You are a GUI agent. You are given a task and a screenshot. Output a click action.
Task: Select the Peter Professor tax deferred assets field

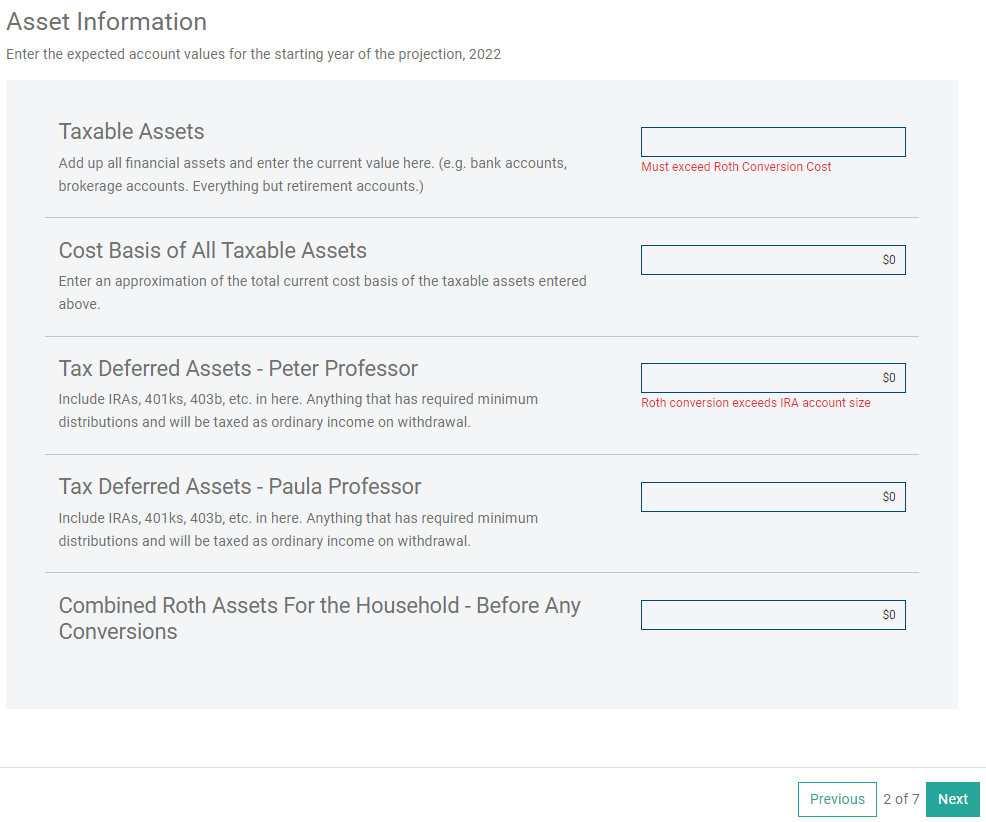pyautogui.click(x=772, y=378)
